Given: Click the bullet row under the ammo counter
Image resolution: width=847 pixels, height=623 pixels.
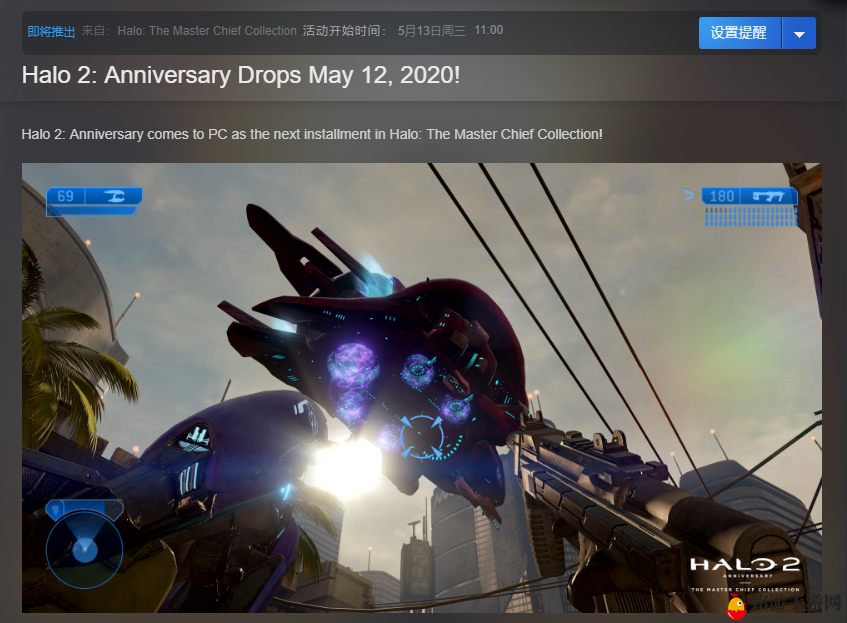Looking at the screenshot, I should coord(750,216).
